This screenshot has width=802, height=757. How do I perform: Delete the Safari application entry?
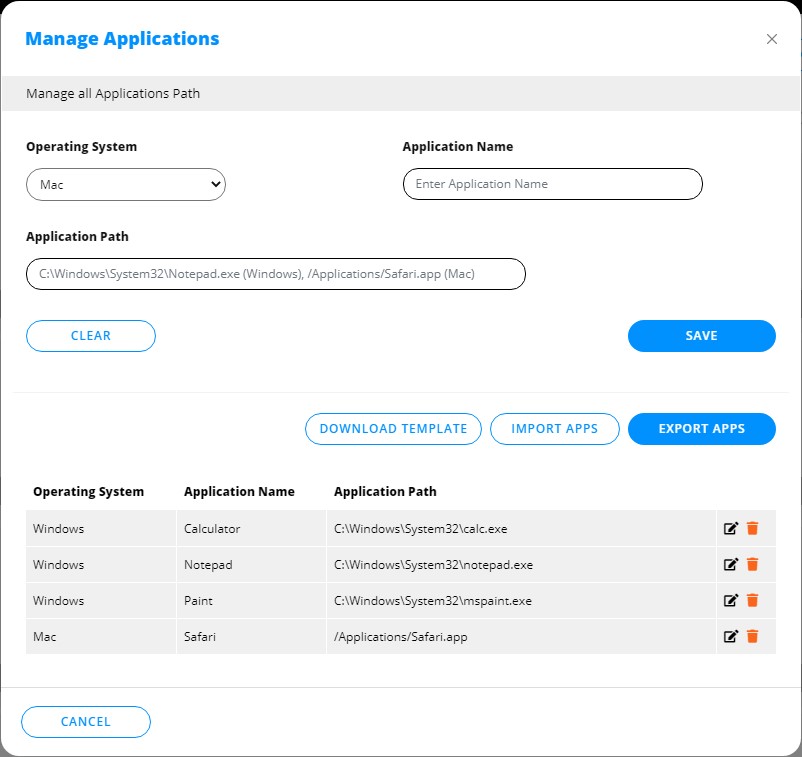click(x=753, y=636)
